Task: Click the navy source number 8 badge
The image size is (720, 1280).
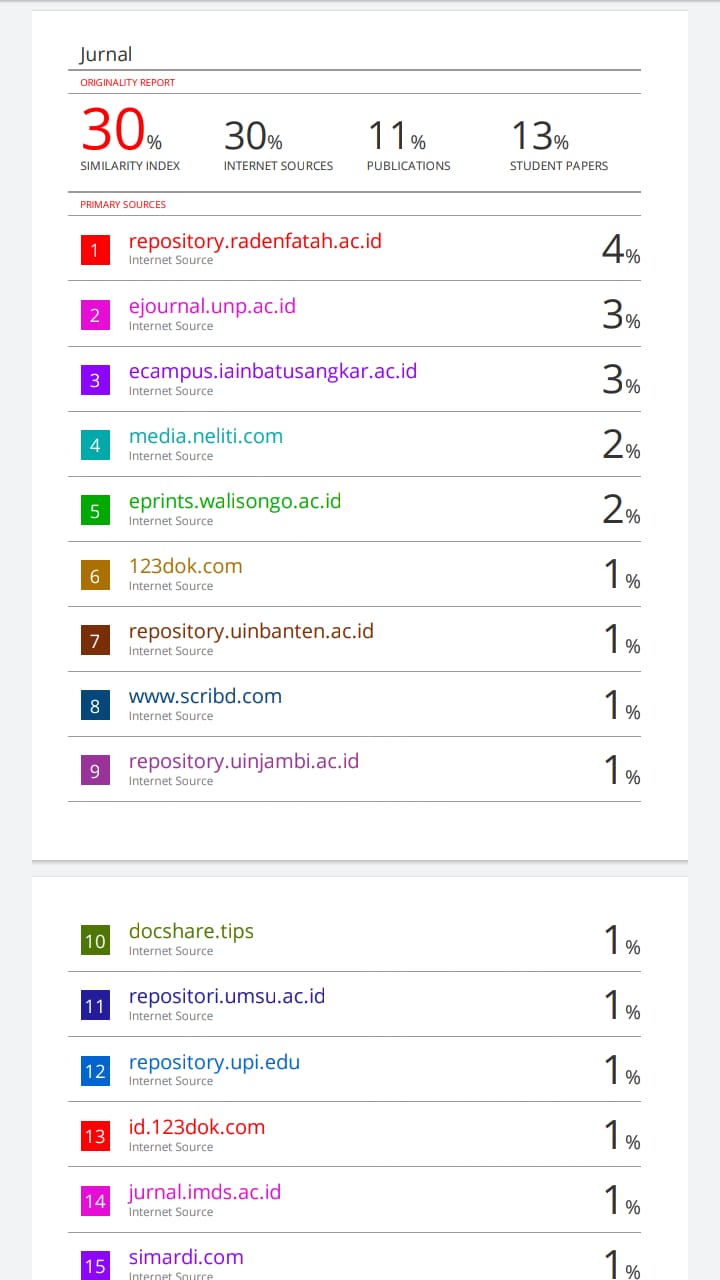Action: [95, 706]
